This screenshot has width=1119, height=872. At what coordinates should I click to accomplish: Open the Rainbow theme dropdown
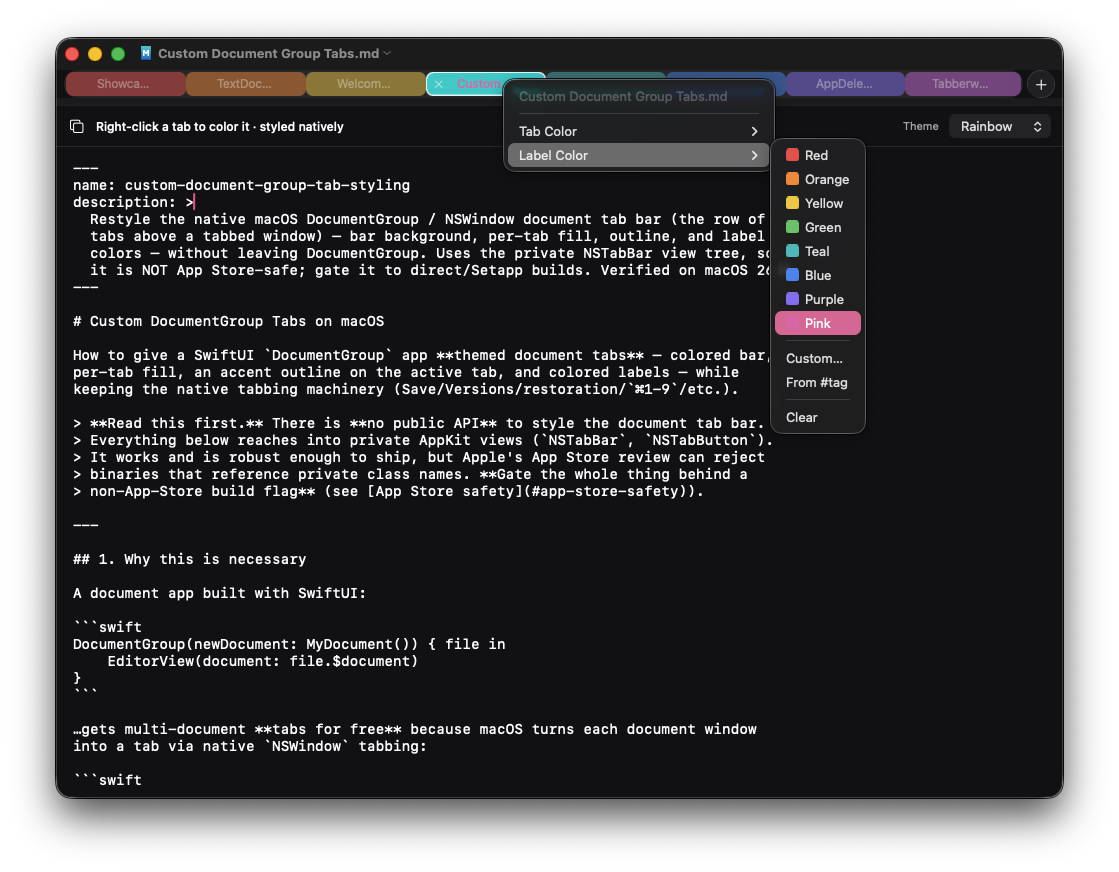click(999, 126)
